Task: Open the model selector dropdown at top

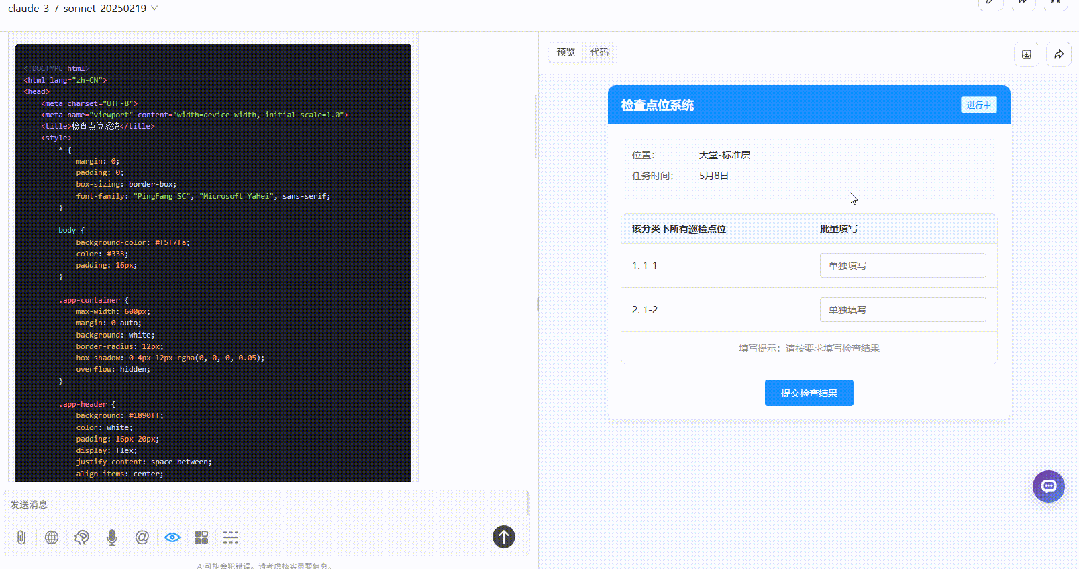Action: [83, 8]
